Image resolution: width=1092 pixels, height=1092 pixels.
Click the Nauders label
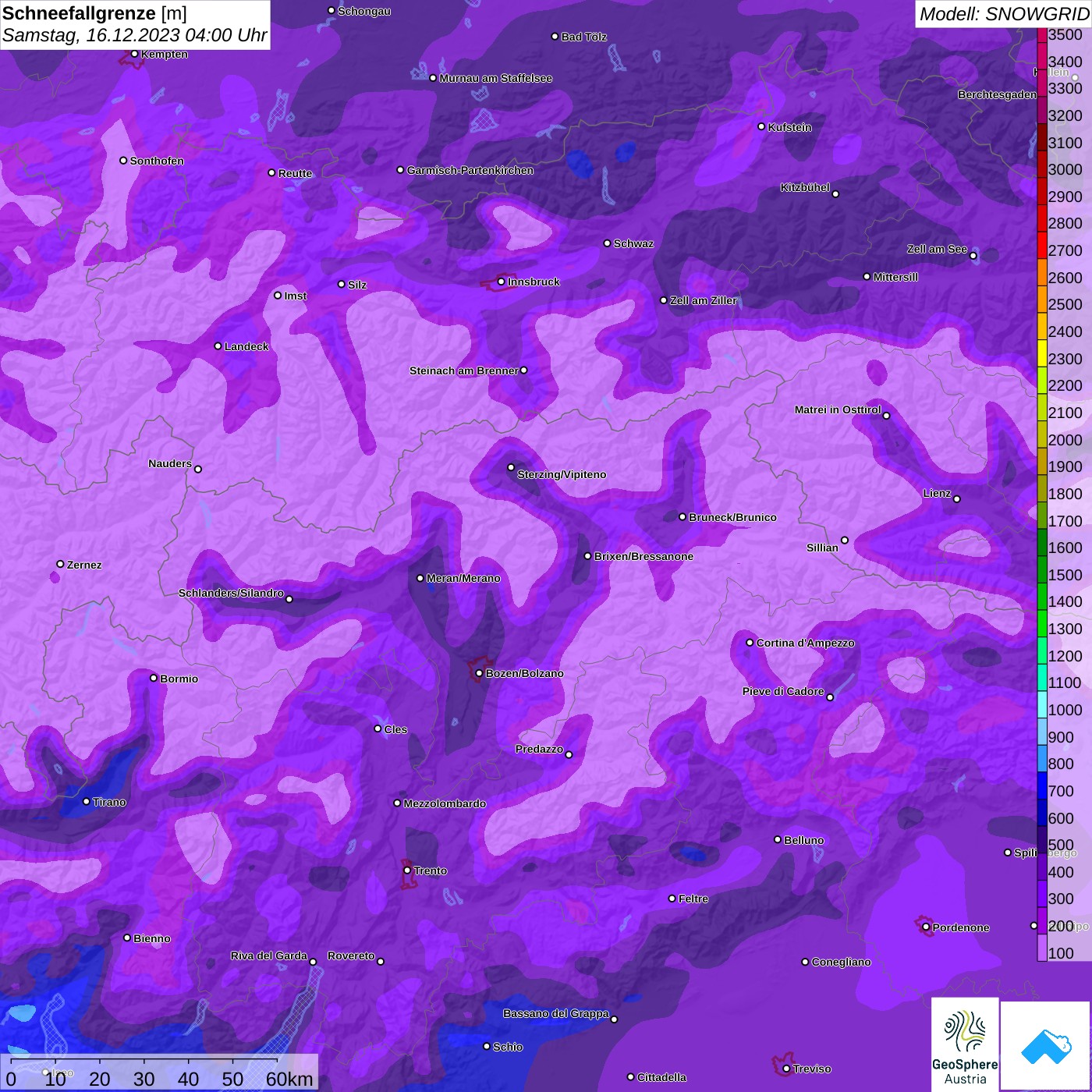coord(169,463)
